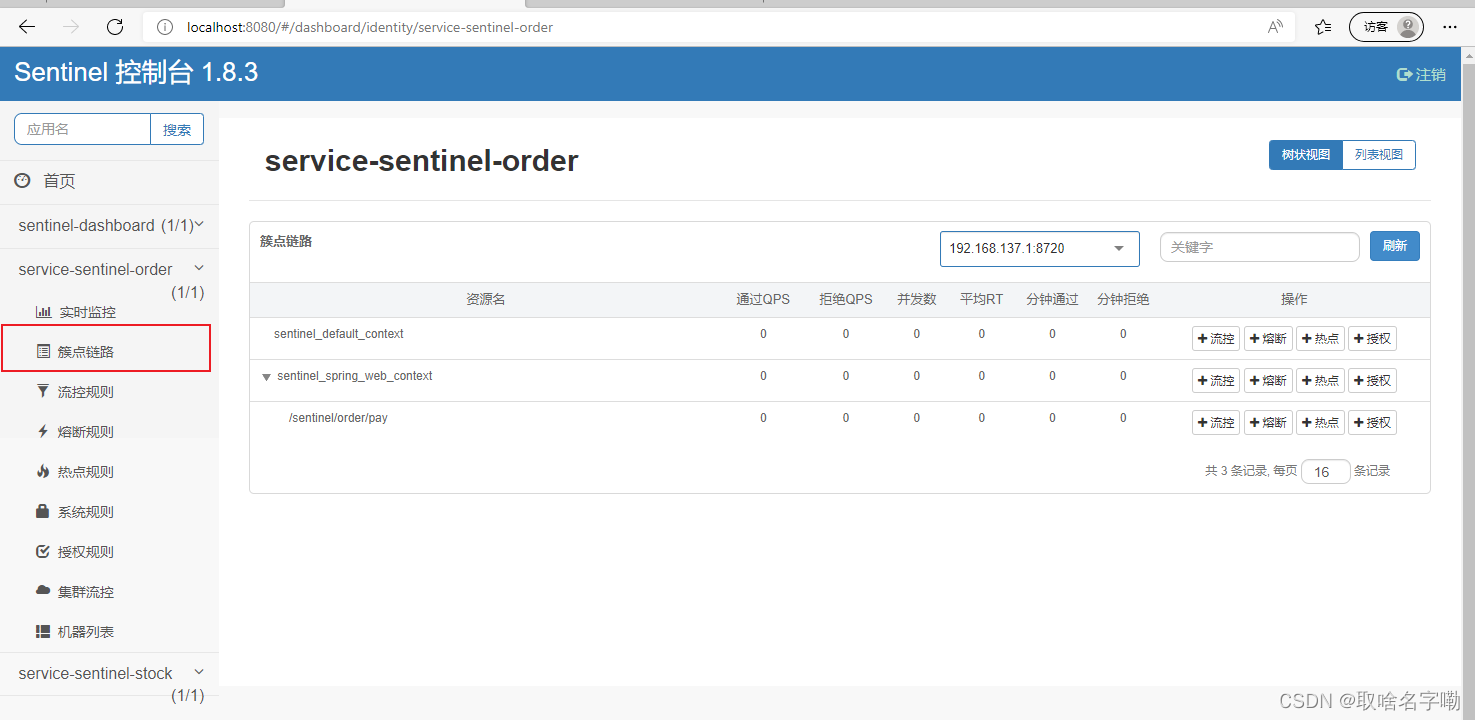Switch to 列表视图 view
This screenshot has height=720, width=1475.
point(1379,155)
